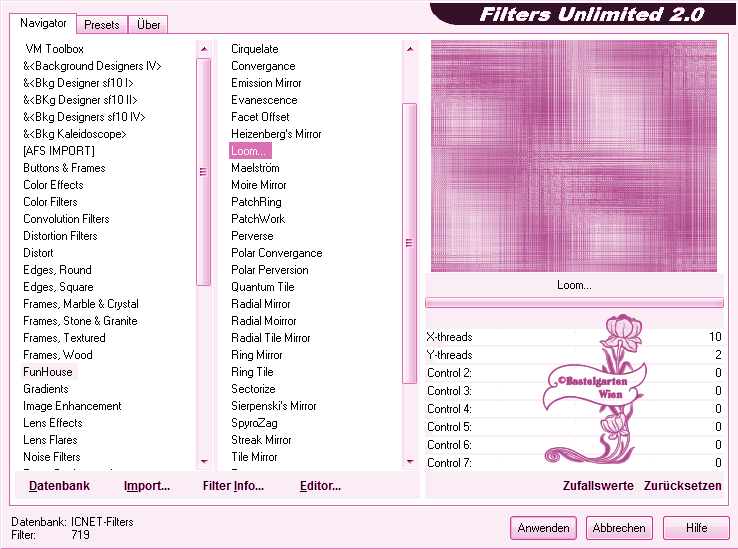Select the Distort category
Image resolution: width=738 pixels, height=549 pixels.
(x=38, y=253)
